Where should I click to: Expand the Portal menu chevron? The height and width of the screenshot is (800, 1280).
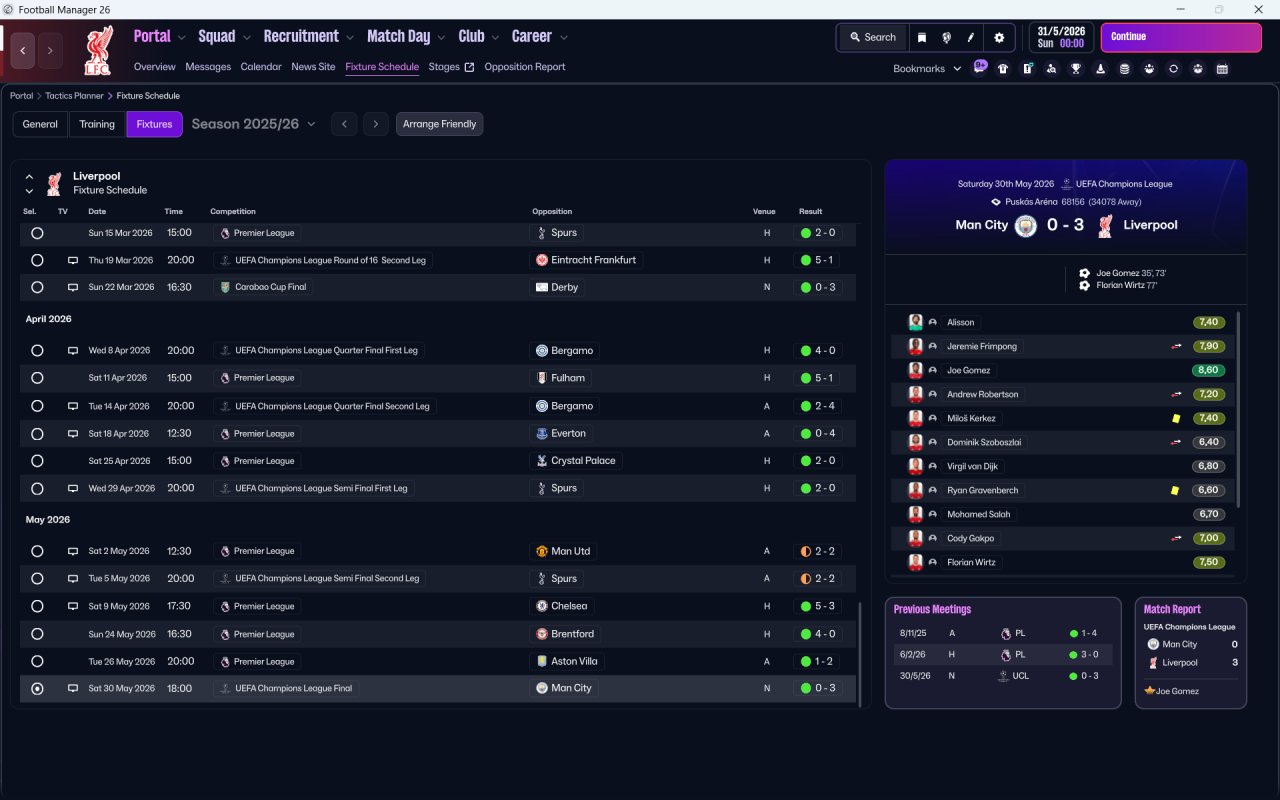pos(181,37)
